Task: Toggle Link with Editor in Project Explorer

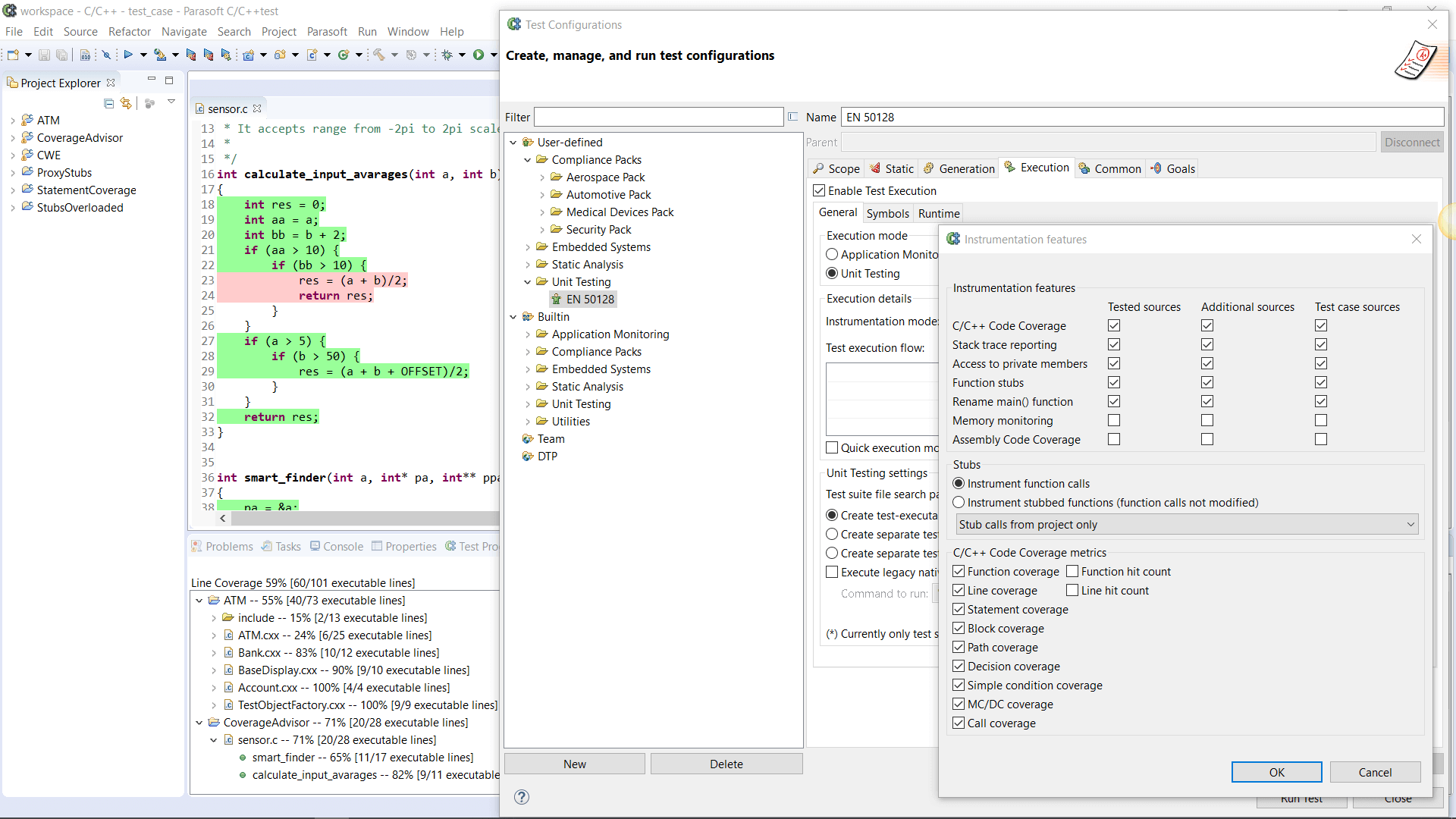Action: pyautogui.click(x=126, y=103)
